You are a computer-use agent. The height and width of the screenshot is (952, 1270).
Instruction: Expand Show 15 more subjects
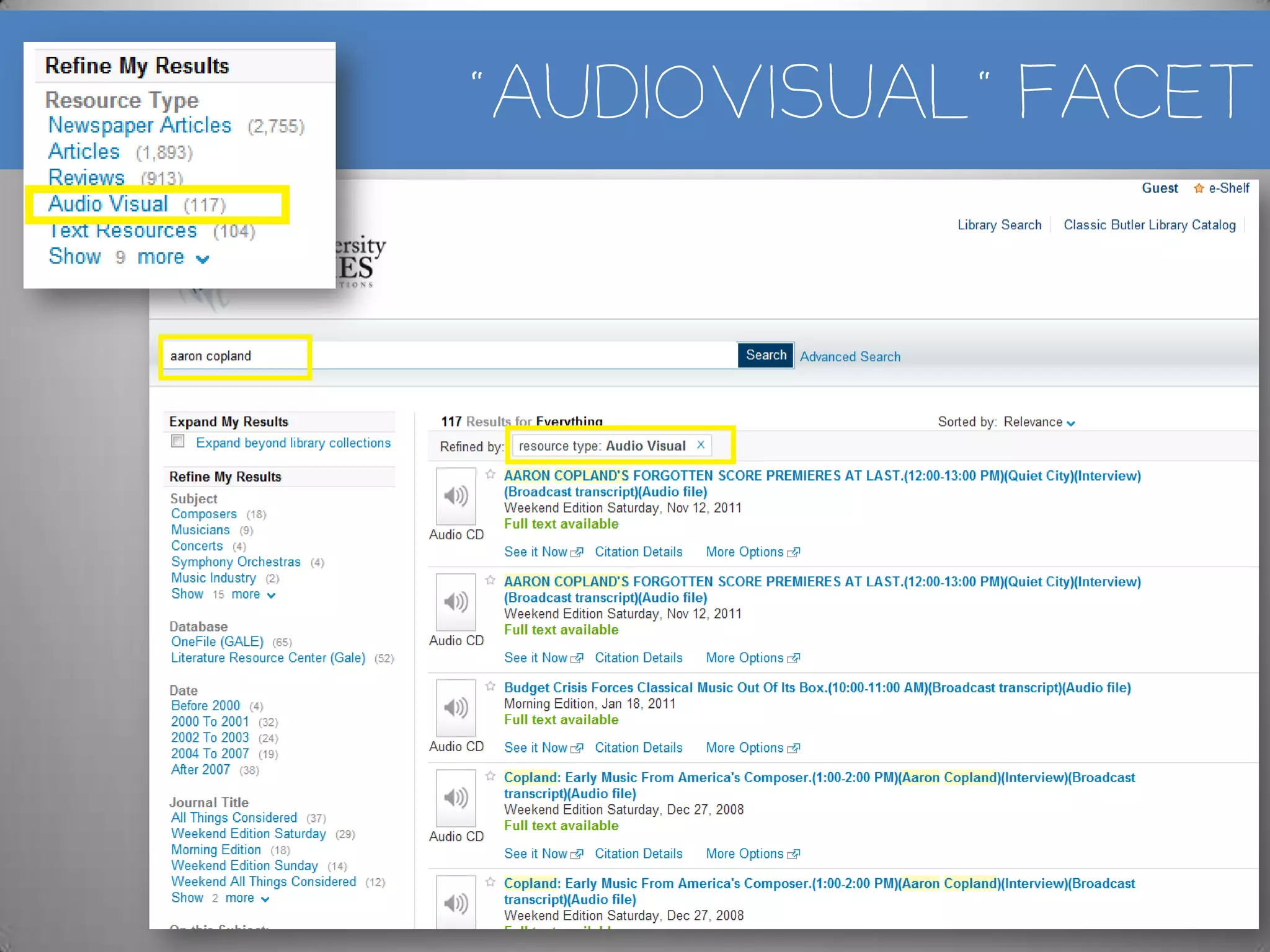pos(223,594)
